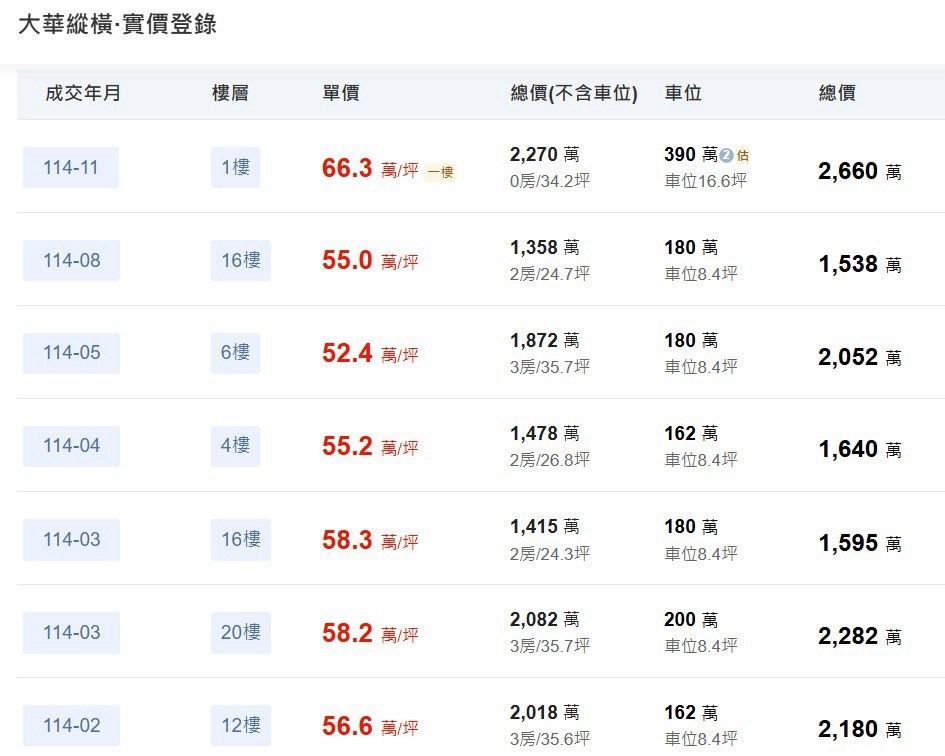
Task: Click the 2,282 萬 total price
Action: 859,636
